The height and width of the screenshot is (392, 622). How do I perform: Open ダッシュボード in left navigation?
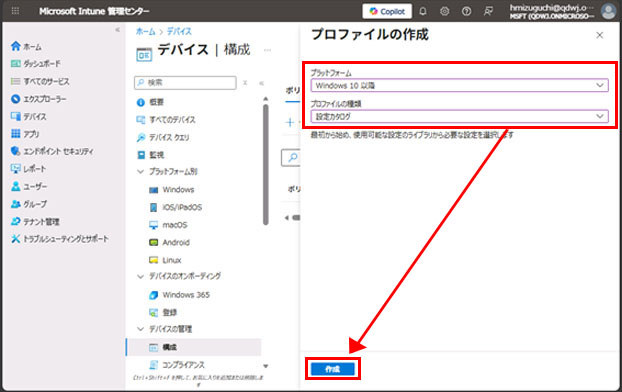[36, 63]
